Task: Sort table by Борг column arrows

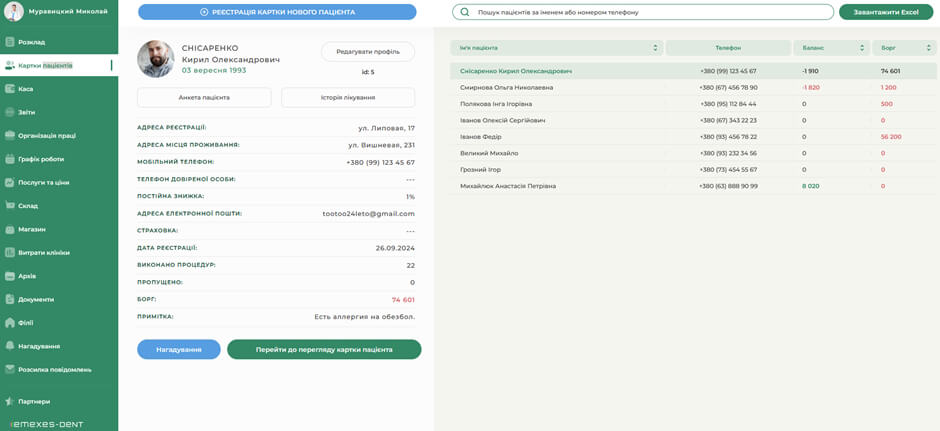Action: click(x=928, y=48)
